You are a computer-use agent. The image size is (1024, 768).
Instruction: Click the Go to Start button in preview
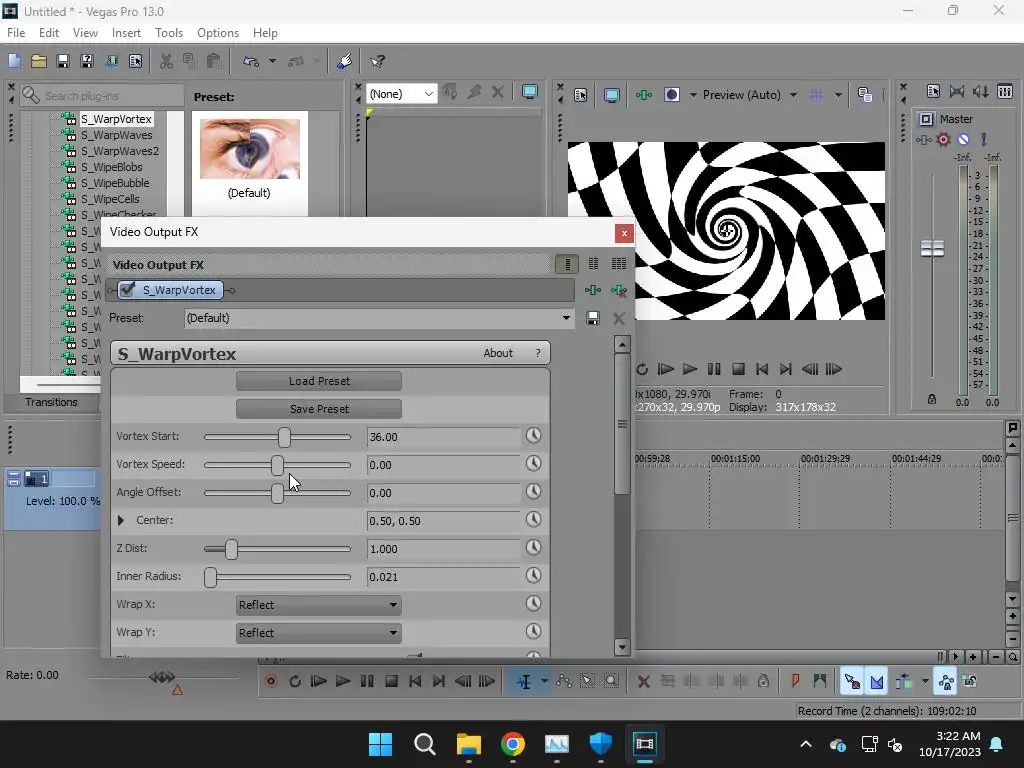[761, 370]
